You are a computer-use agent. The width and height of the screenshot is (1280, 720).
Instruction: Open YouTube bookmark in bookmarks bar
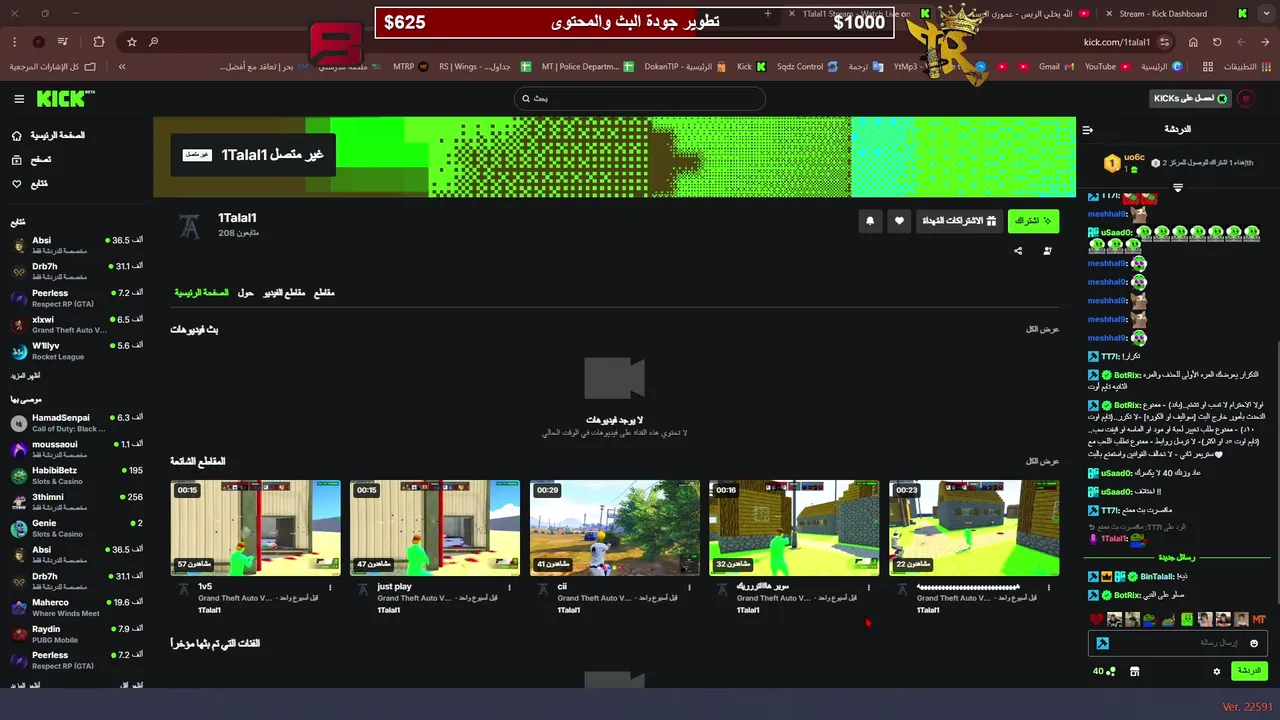1107,67
